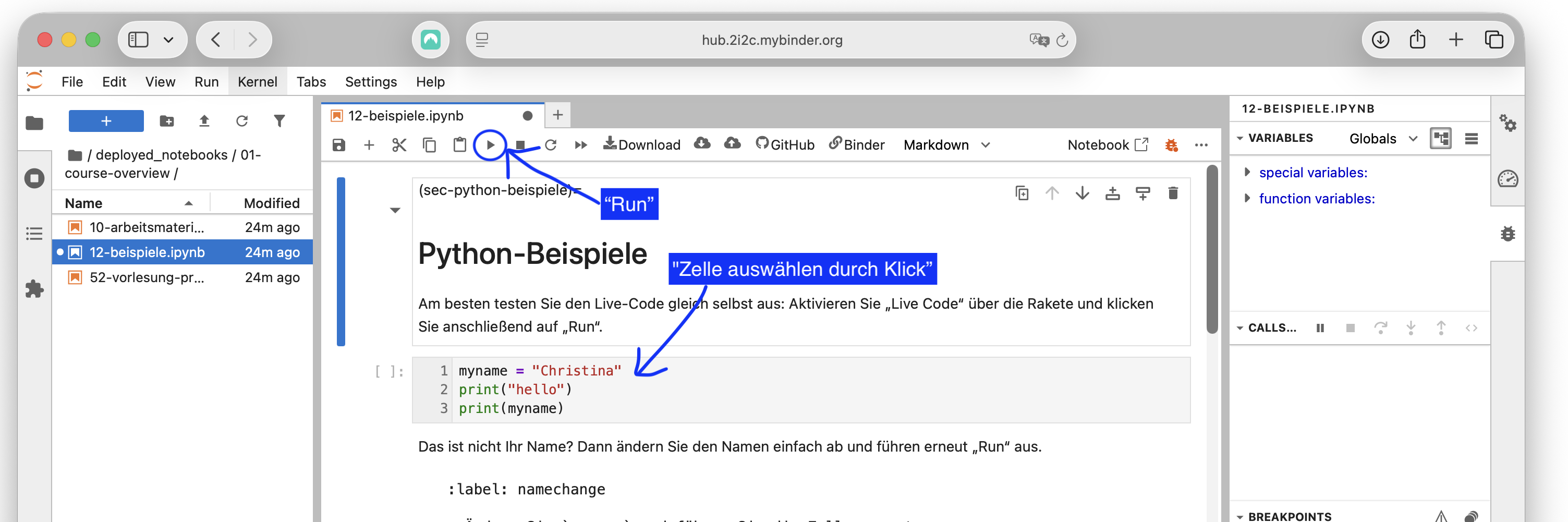Delete the cell using the trash icon
Viewport: 1568px width, 522px height.
point(1173,193)
